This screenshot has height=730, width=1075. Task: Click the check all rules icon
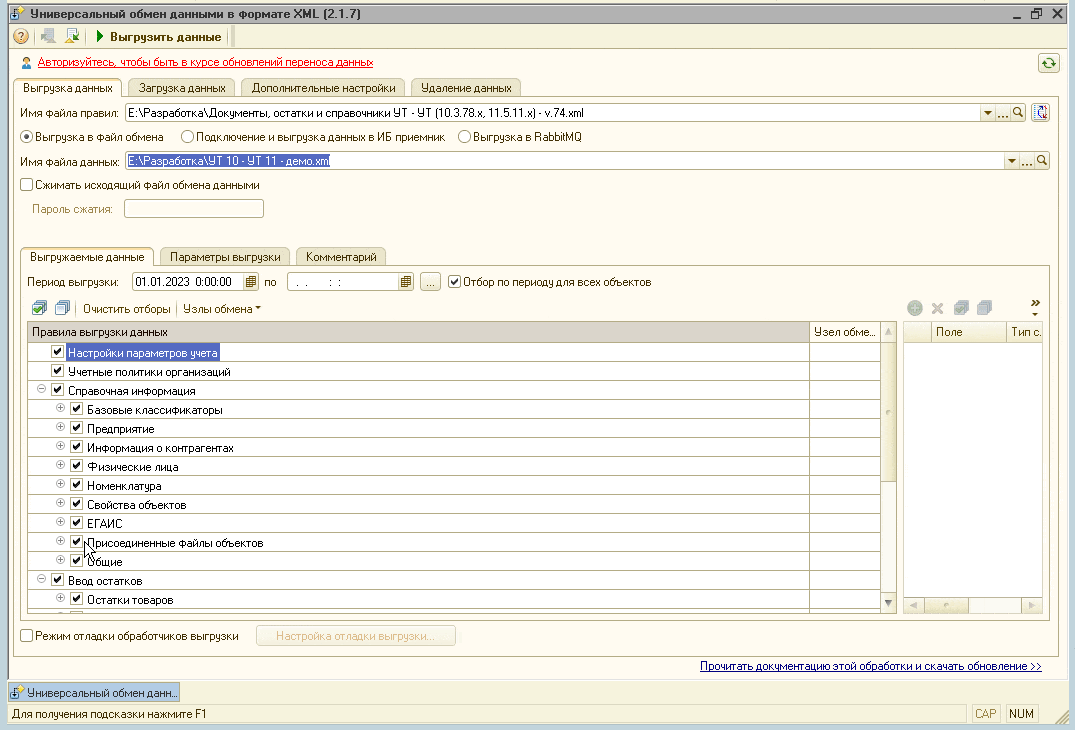tap(39, 309)
